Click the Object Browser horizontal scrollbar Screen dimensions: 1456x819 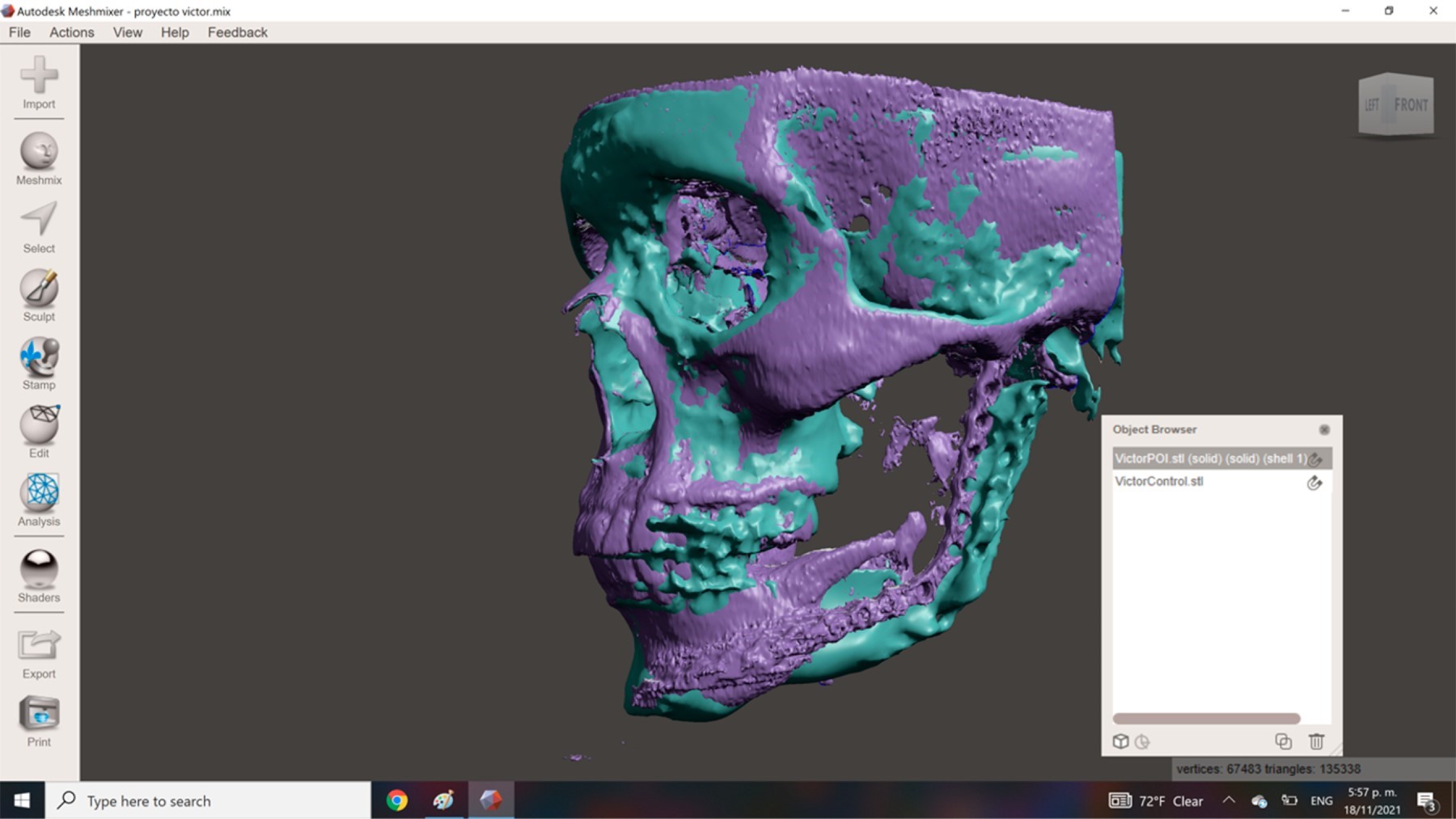point(1206,719)
